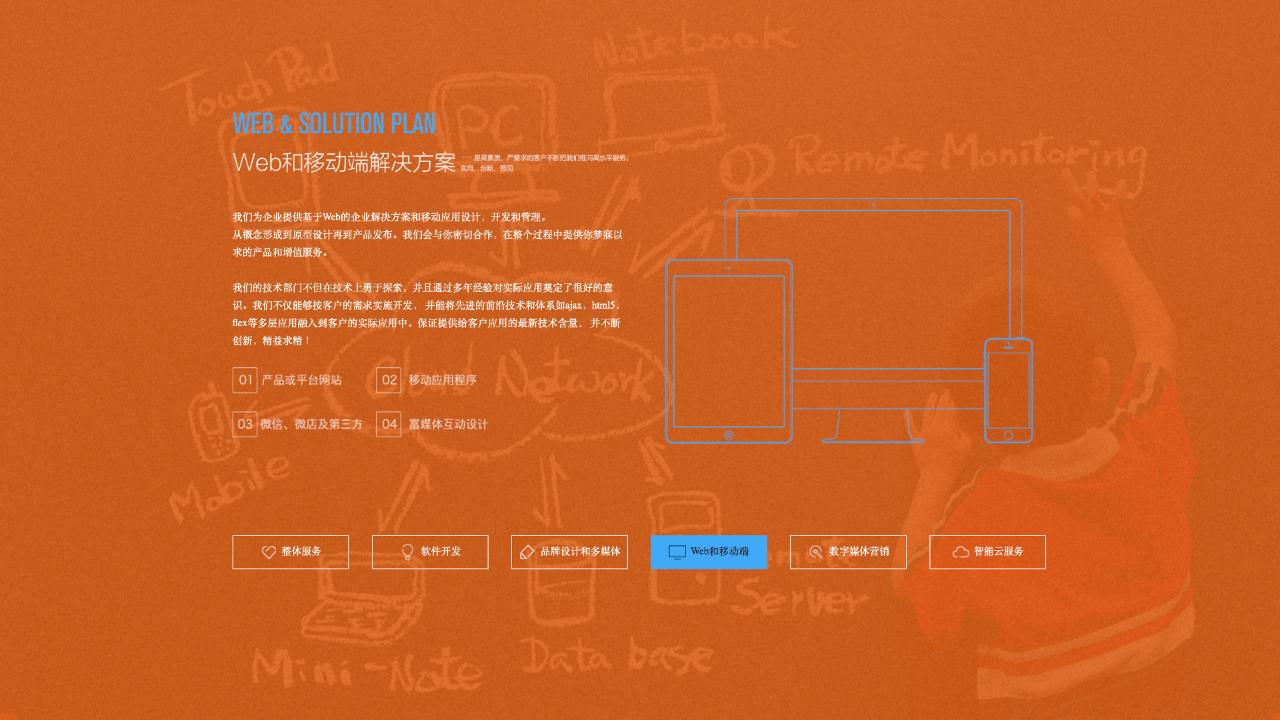Click the 02 移动应用程序 item
This screenshot has width=1280, height=720.
(x=427, y=380)
